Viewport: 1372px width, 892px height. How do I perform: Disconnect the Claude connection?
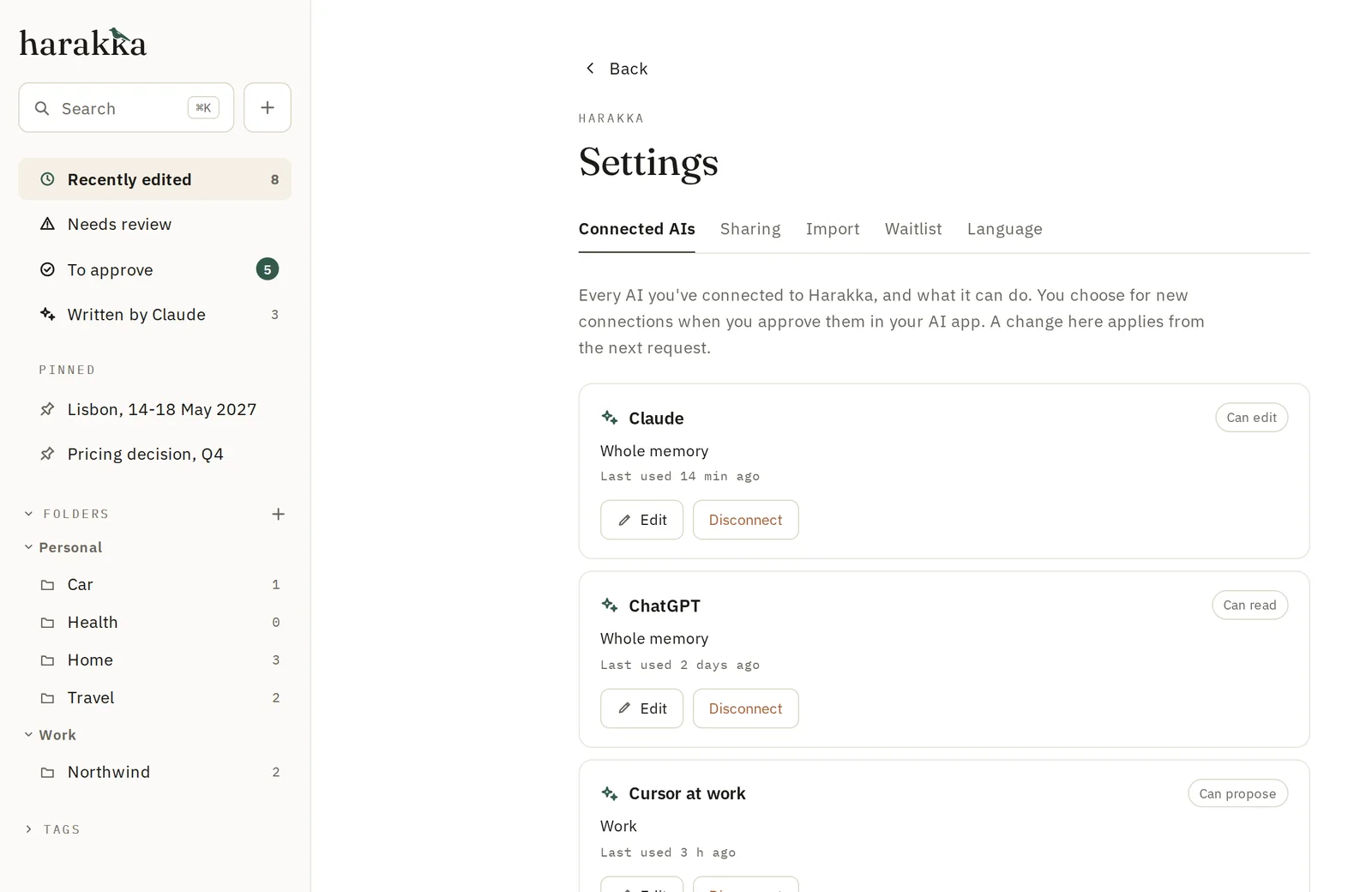point(745,520)
